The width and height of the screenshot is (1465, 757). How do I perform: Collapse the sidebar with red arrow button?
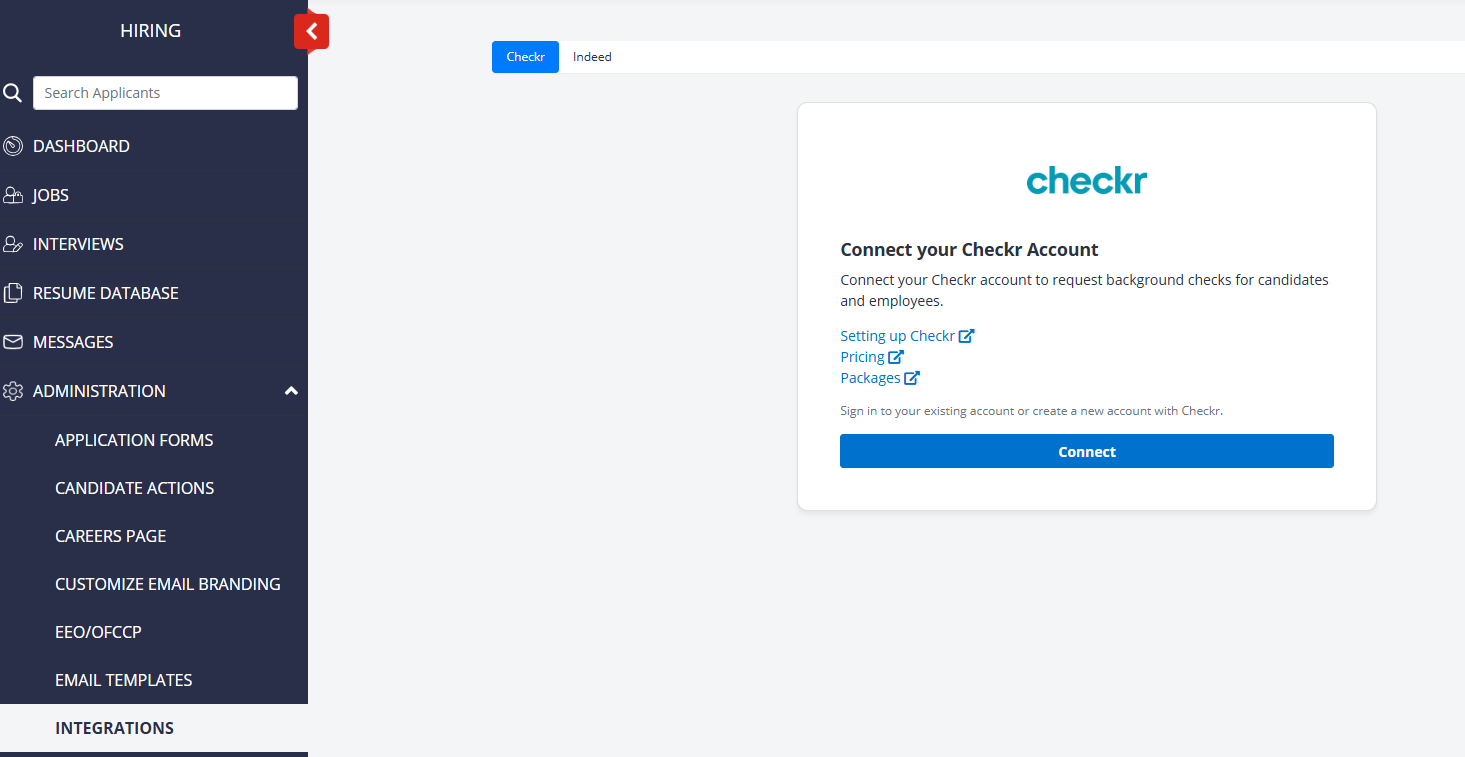coord(311,31)
